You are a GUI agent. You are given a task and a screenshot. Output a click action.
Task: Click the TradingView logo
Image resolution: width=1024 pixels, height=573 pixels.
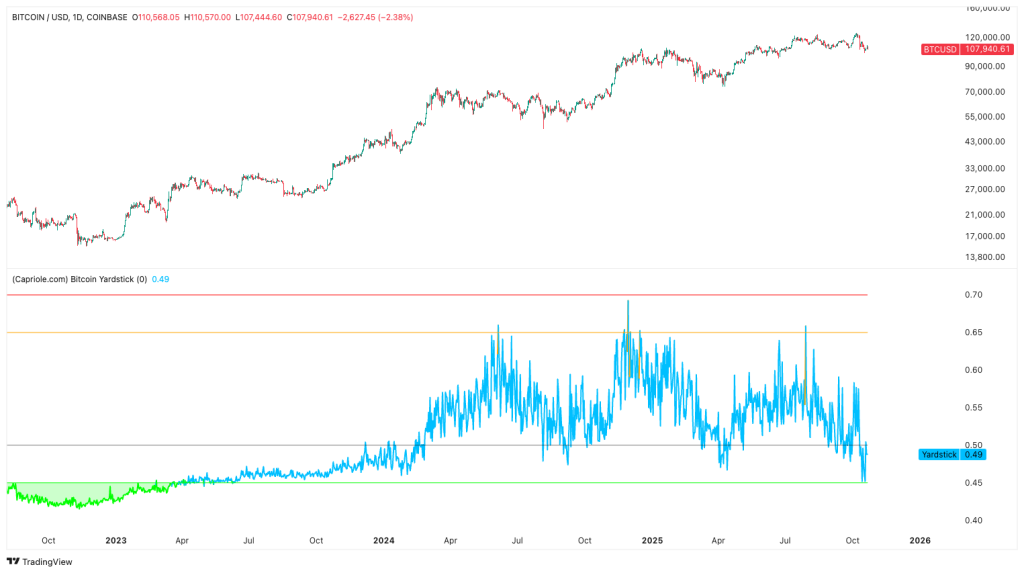pyautogui.click(x=40, y=561)
